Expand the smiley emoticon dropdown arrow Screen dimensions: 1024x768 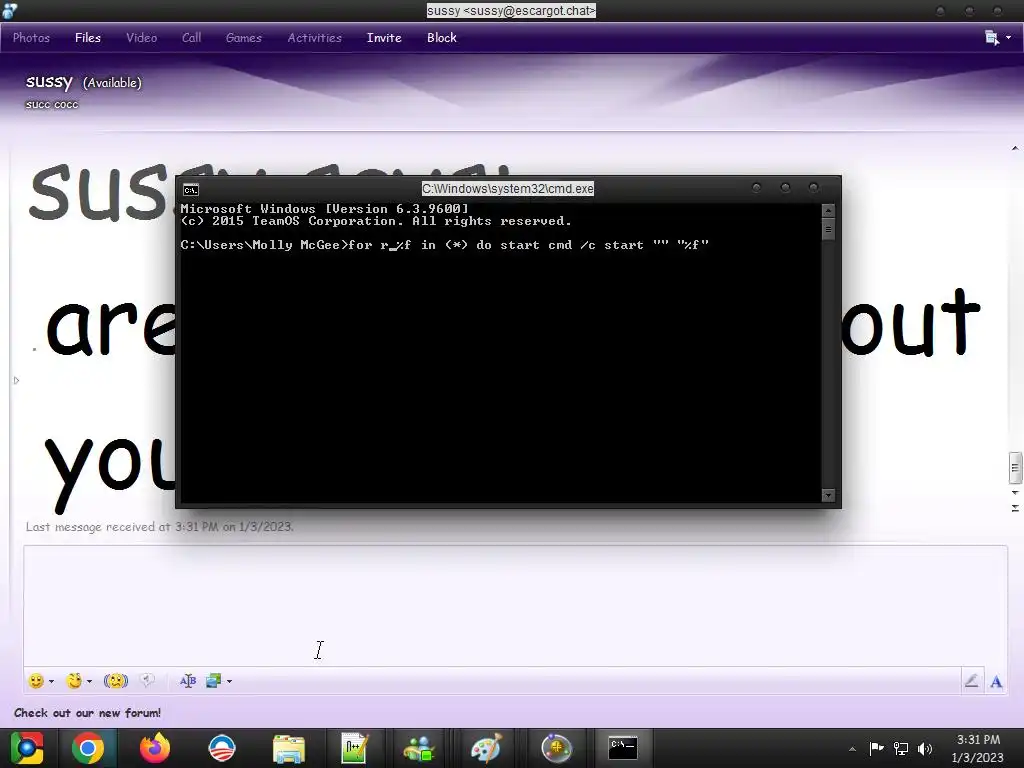coord(52,682)
